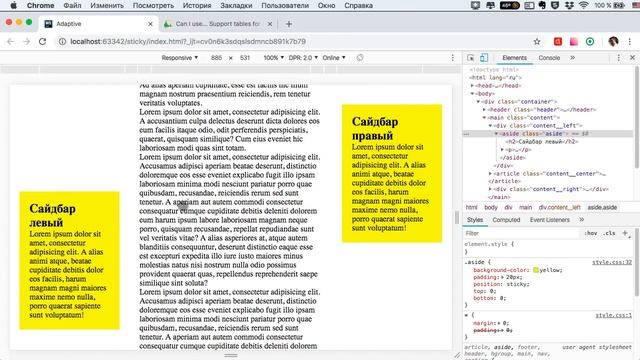
Task: Switch to the Elements tab
Action: click(x=514, y=58)
